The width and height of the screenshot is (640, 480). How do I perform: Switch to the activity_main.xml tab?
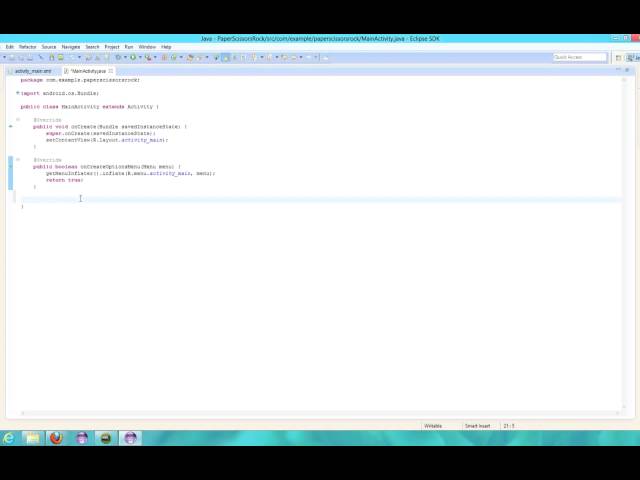[x=31, y=71]
